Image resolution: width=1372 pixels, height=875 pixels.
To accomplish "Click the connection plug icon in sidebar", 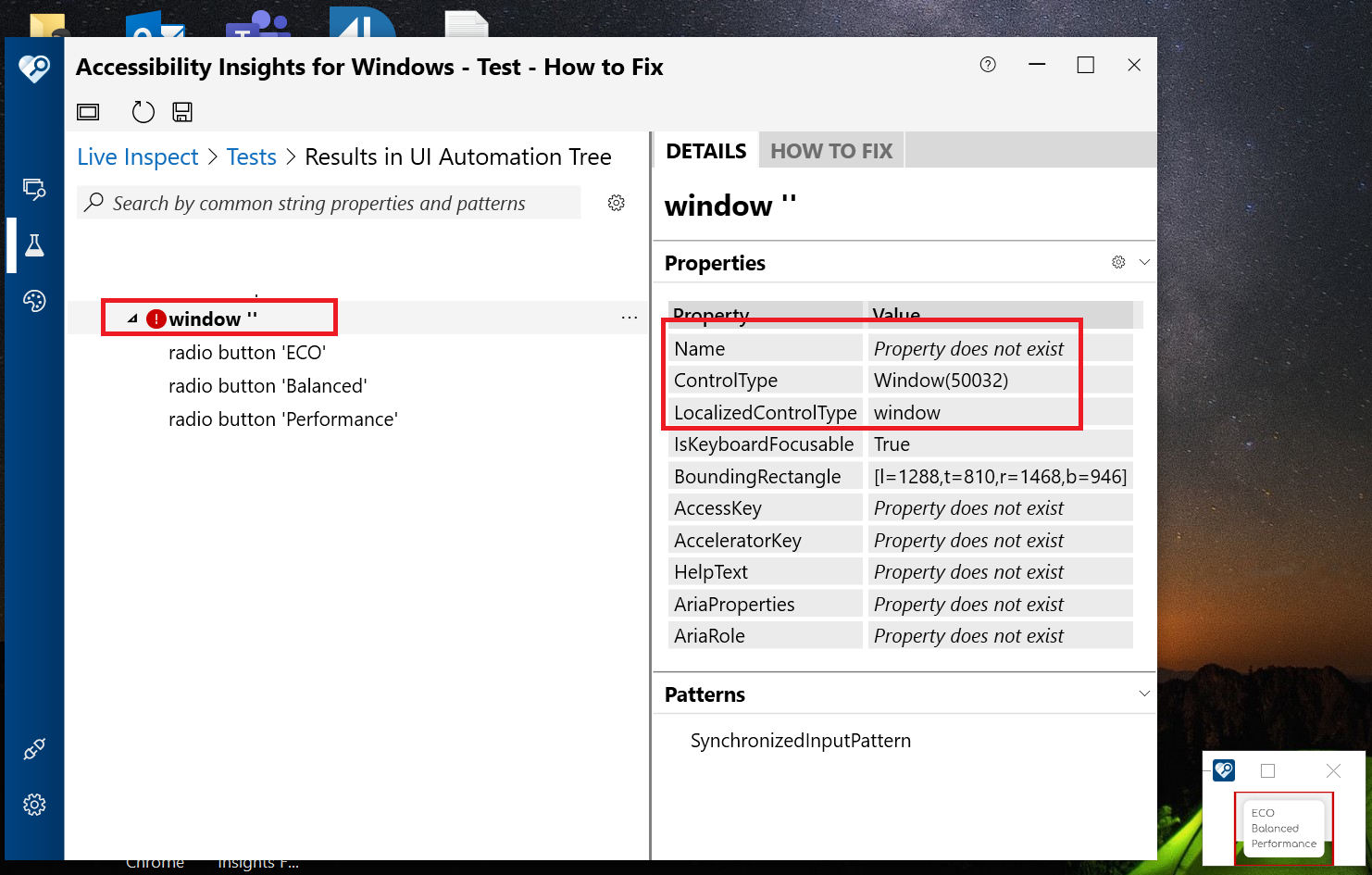I will [x=34, y=747].
